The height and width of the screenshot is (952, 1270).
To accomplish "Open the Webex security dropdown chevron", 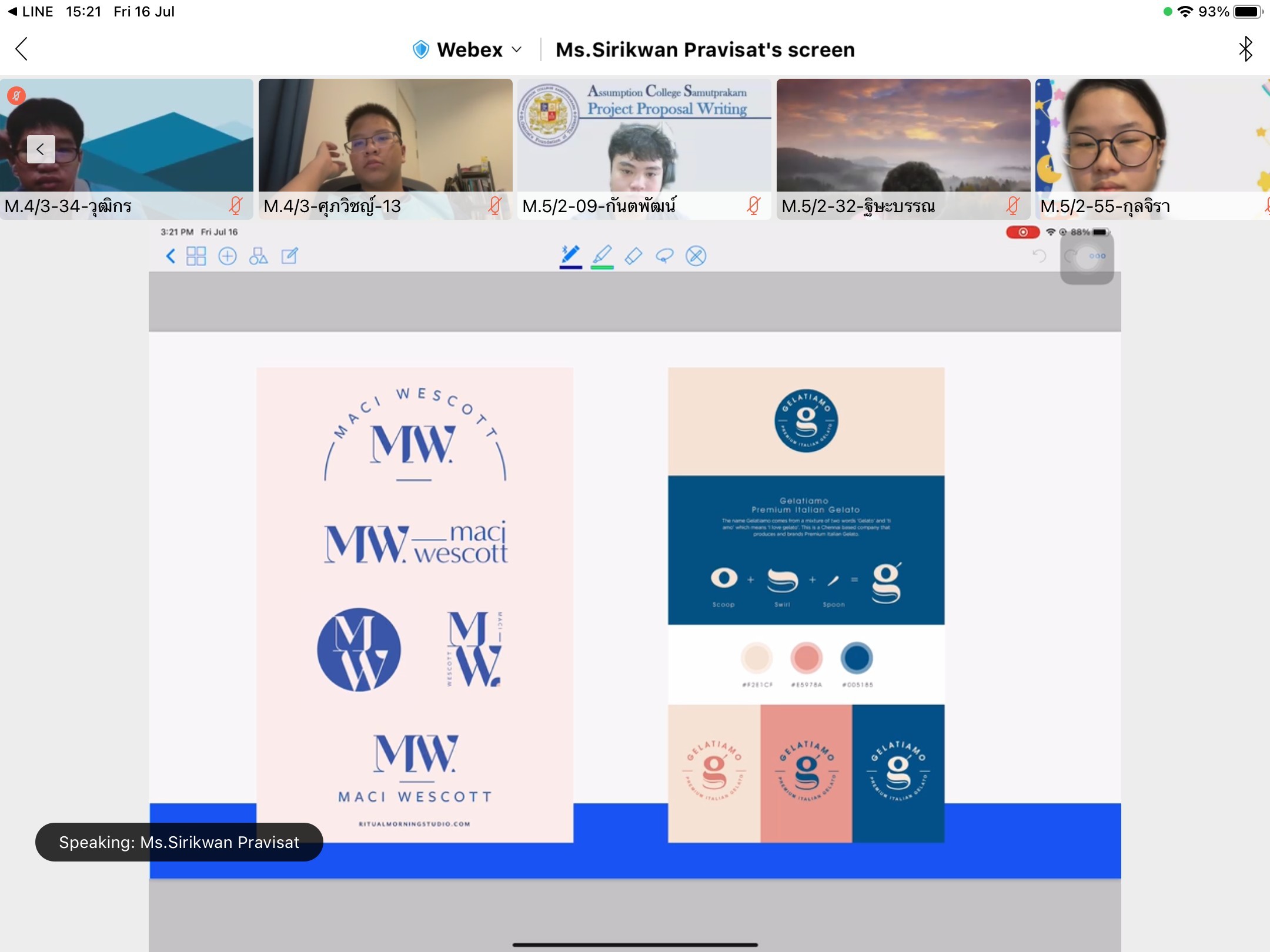I will pos(517,50).
